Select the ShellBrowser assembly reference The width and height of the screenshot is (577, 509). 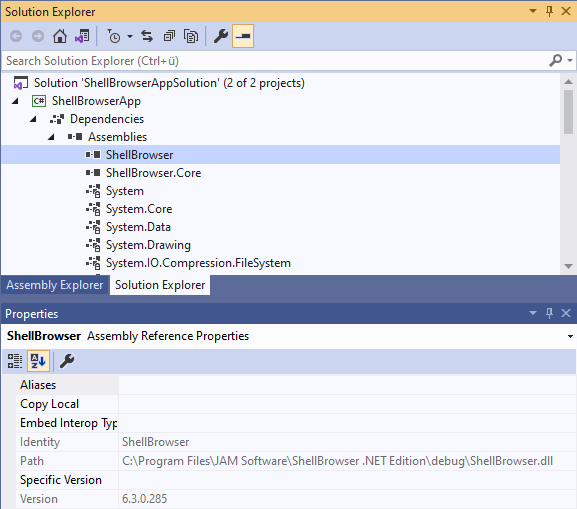(139, 155)
